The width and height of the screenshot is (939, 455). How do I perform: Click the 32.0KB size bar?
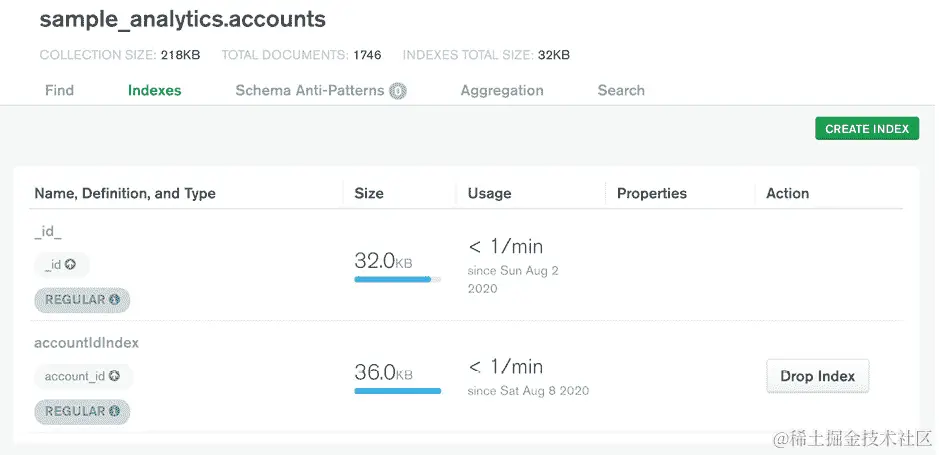(397, 280)
